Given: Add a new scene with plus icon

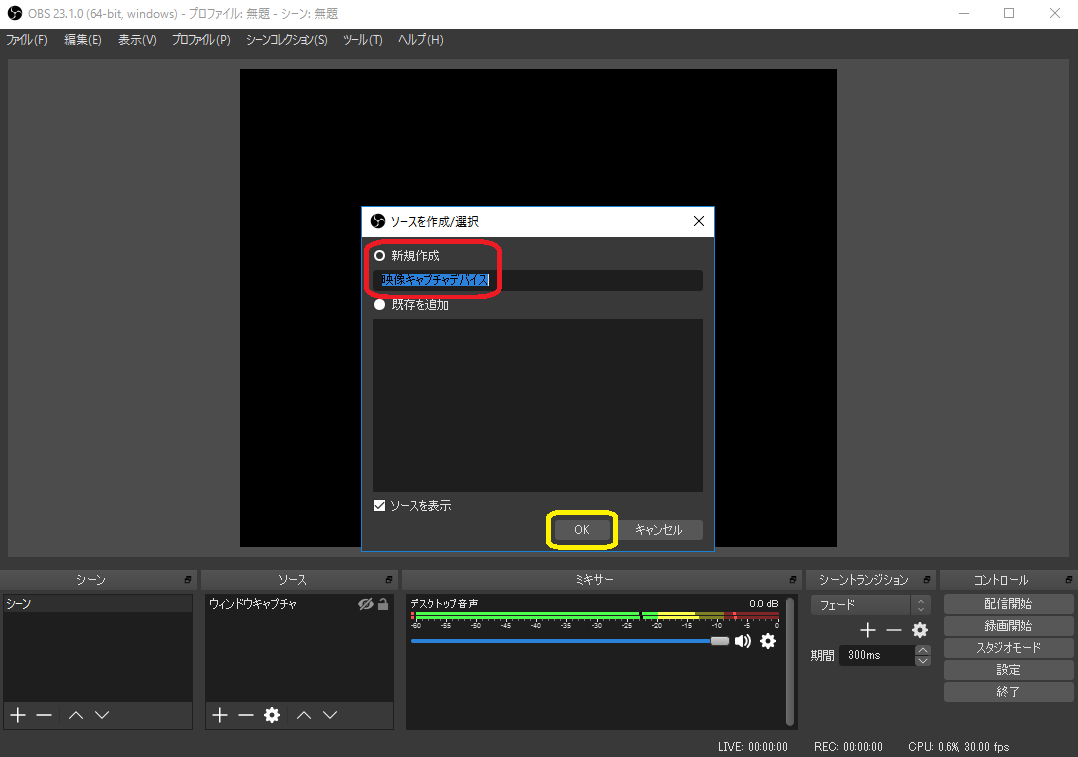Looking at the screenshot, I should click(x=17, y=715).
